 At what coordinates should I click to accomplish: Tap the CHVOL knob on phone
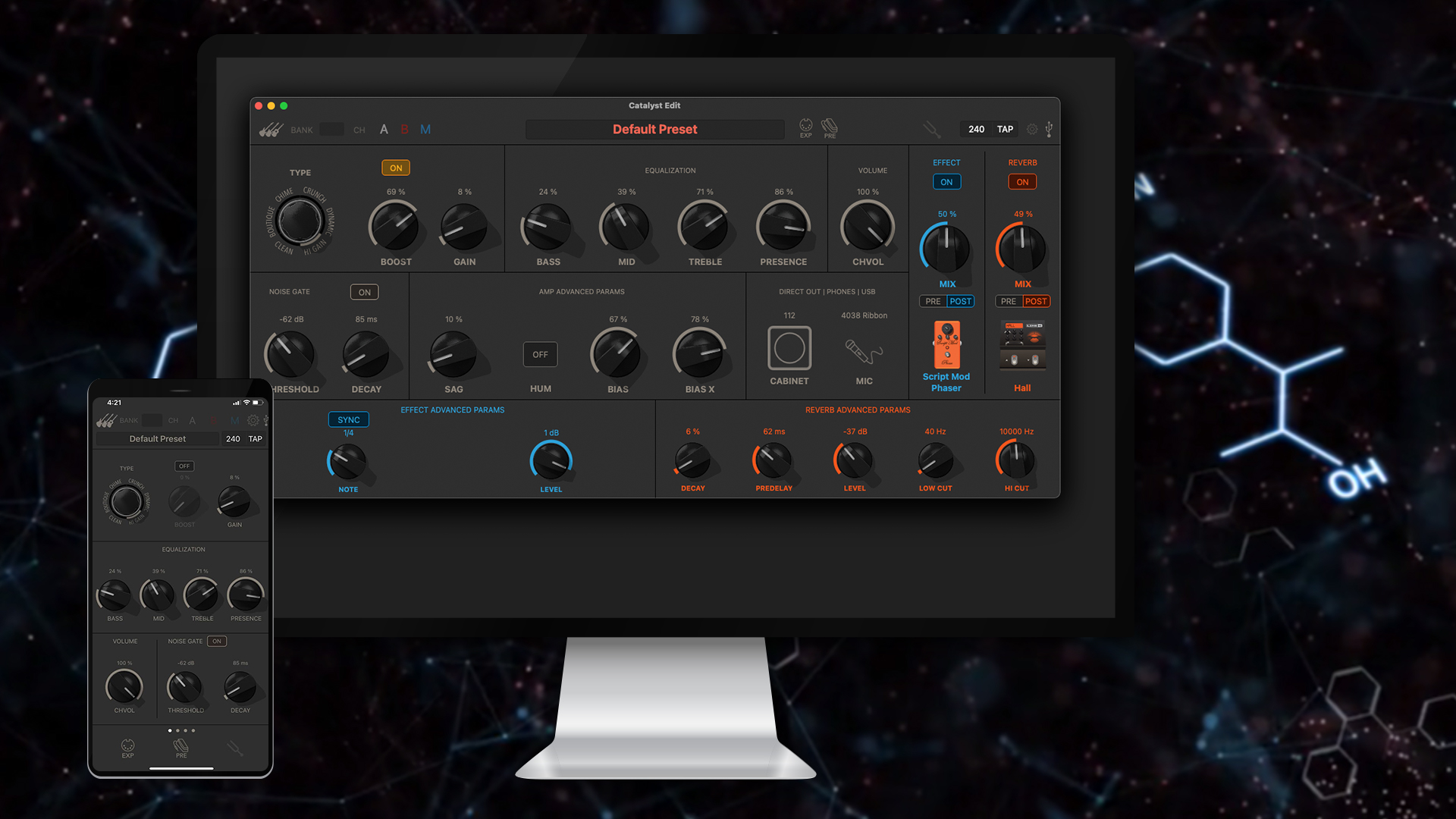[124, 687]
